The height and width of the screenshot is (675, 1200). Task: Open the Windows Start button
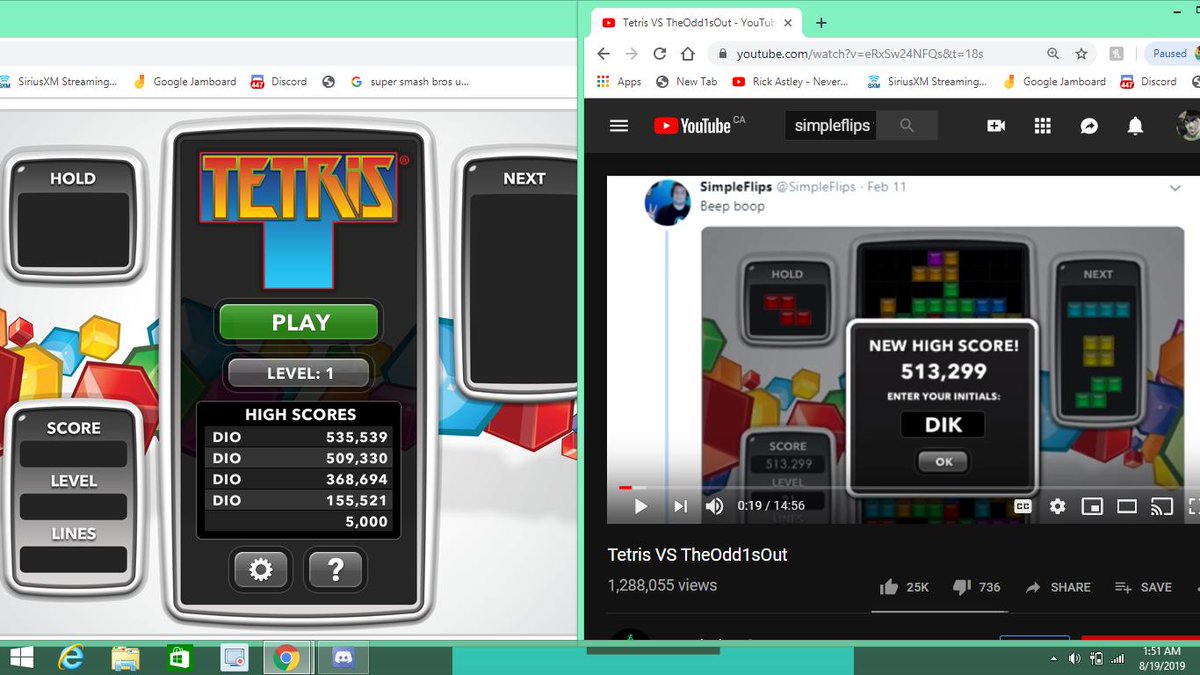point(20,658)
